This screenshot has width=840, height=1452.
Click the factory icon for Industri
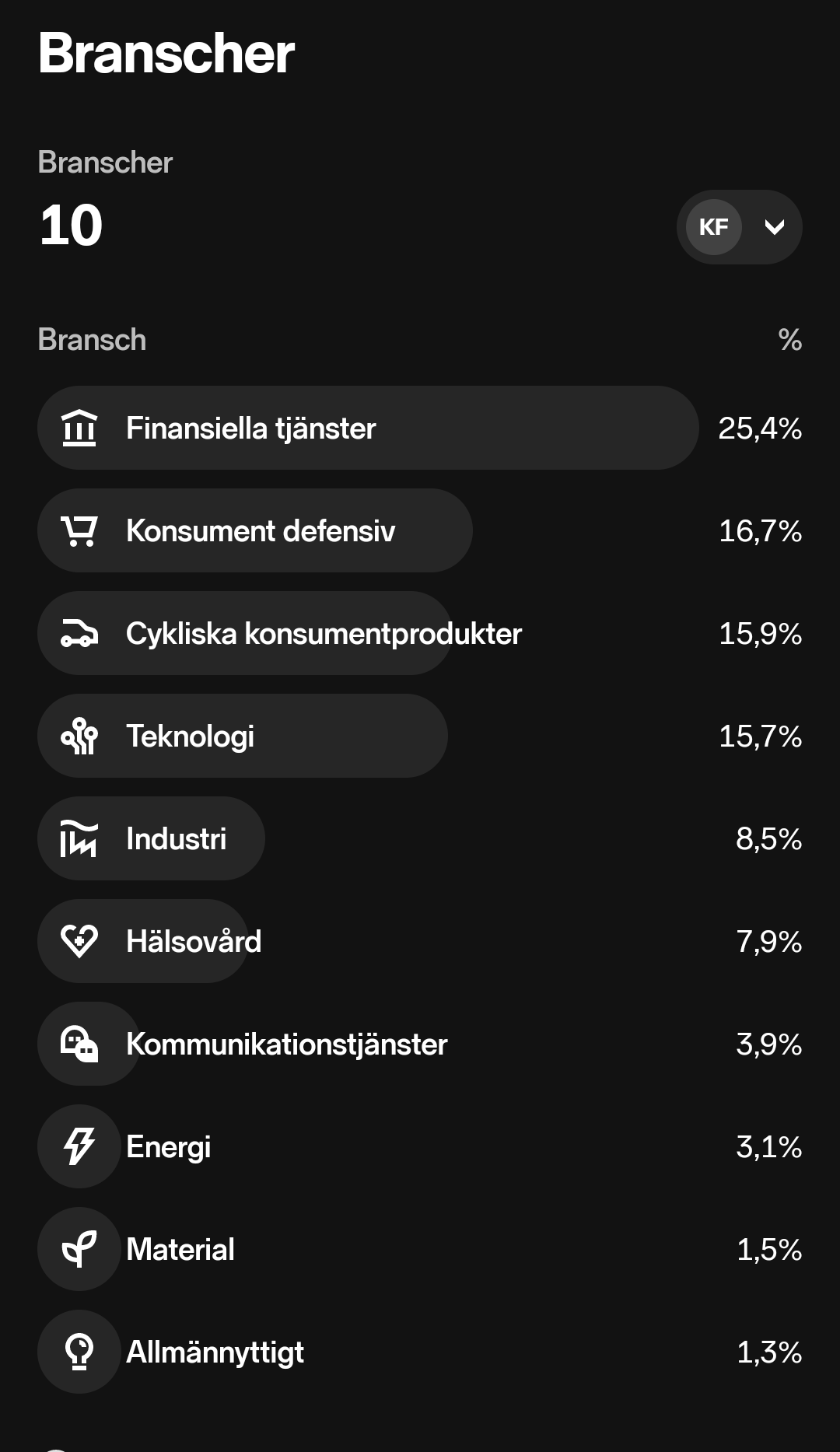[x=79, y=839]
